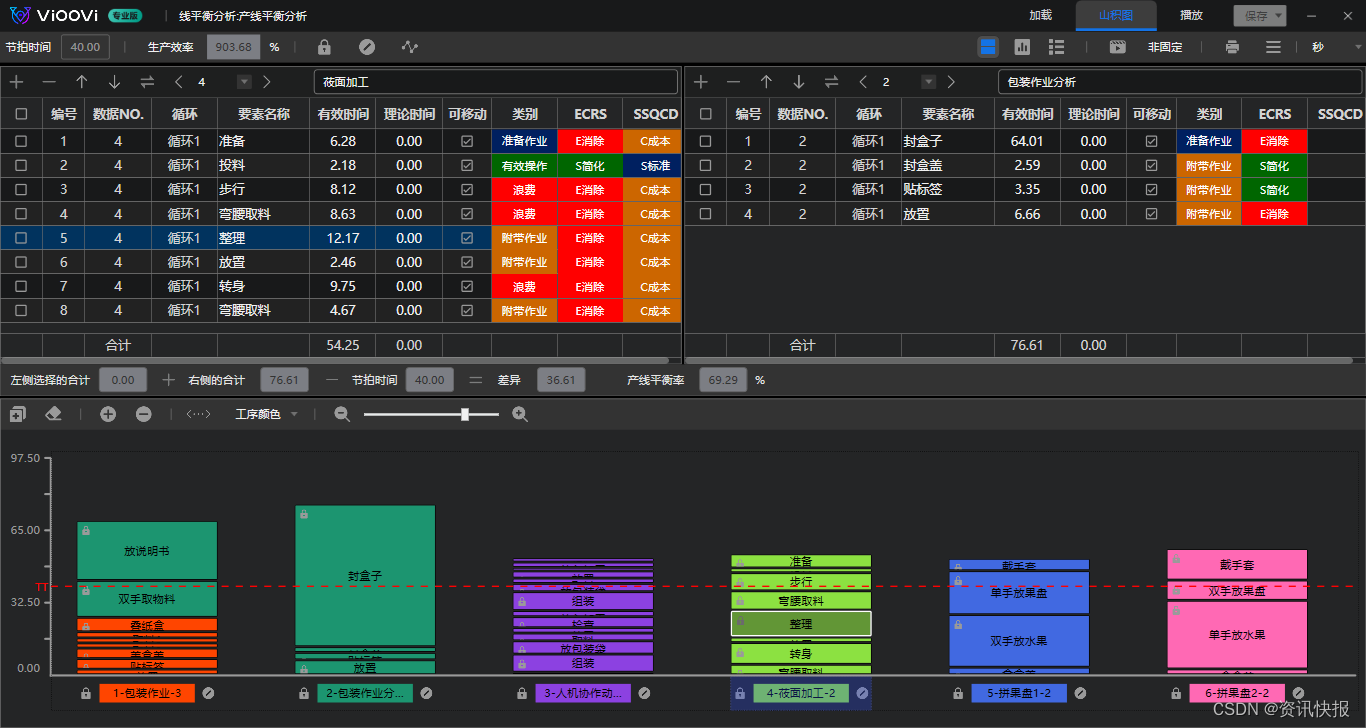Image resolution: width=1366 pixels, height=728 pixels.
Task: Switch to the bar chart view
Action: pos(1022,47)
